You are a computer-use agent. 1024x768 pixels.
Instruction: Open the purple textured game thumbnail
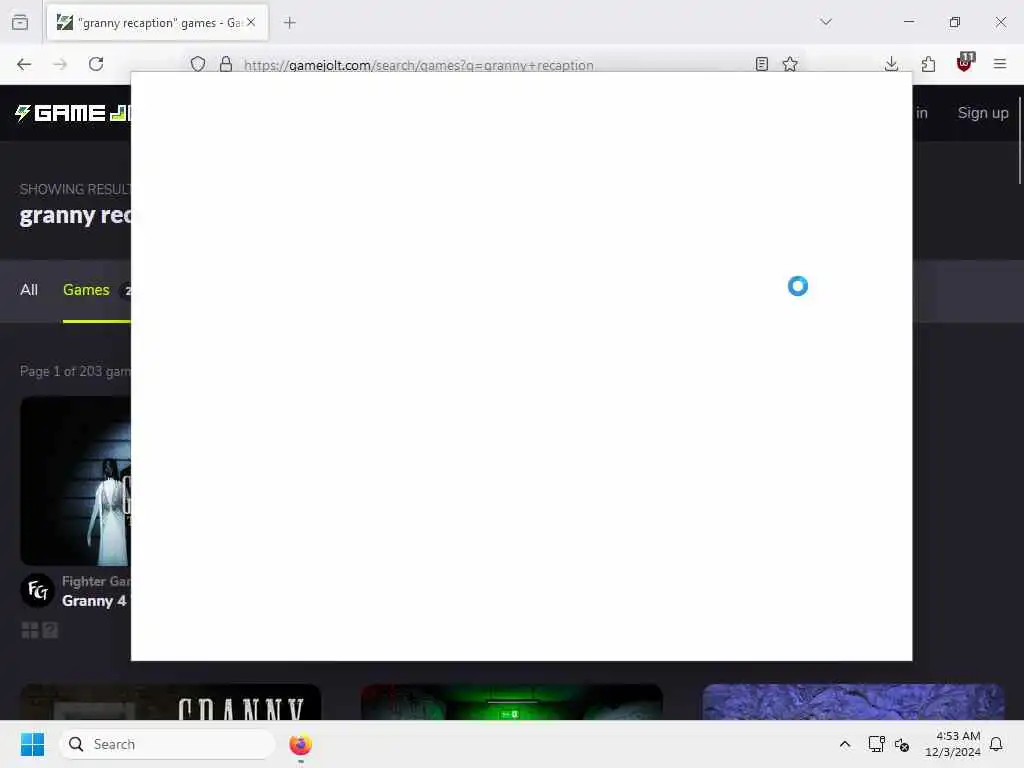tap(854, 702)
